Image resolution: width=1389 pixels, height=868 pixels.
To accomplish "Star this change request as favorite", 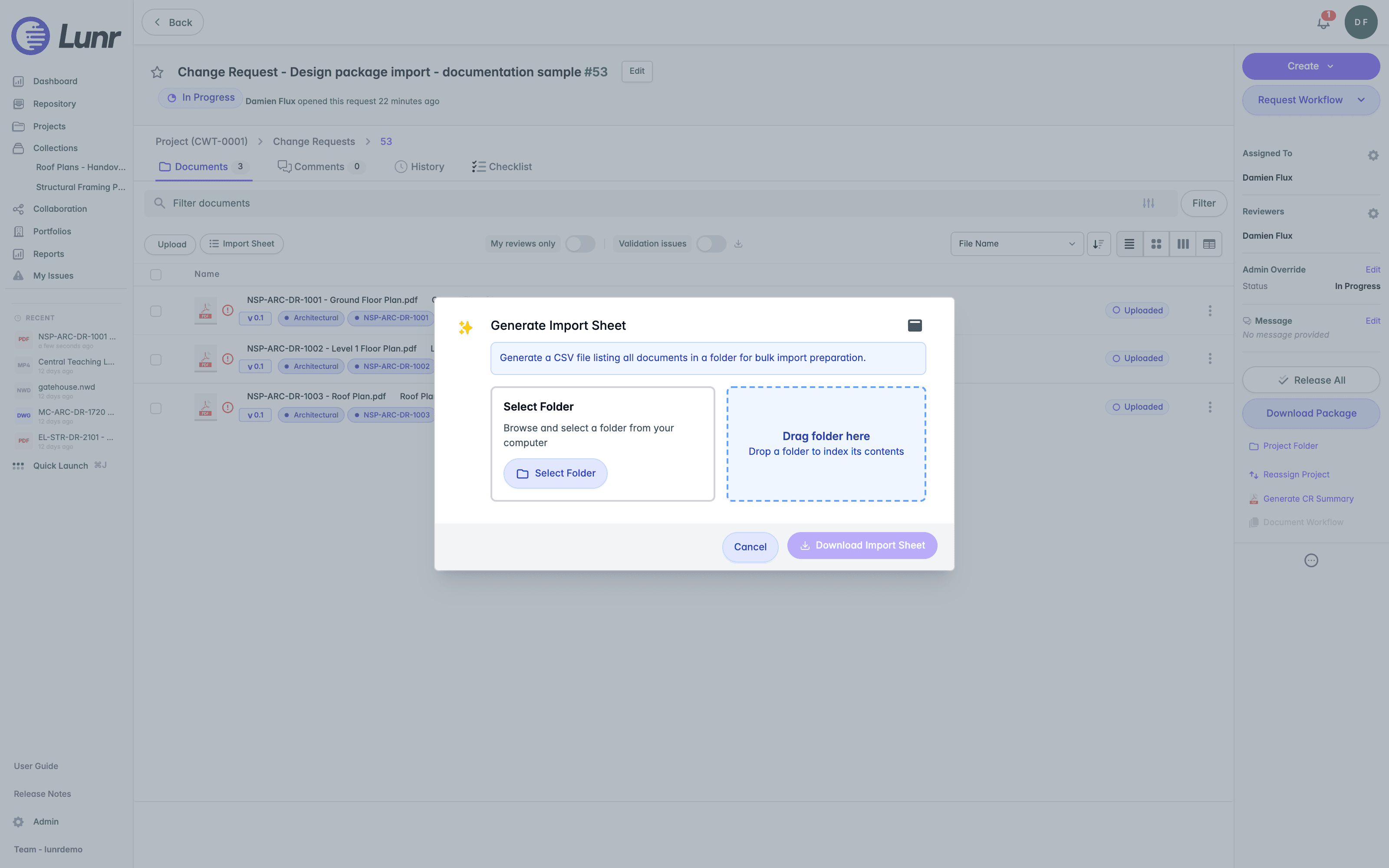I will tap(157, 72).
